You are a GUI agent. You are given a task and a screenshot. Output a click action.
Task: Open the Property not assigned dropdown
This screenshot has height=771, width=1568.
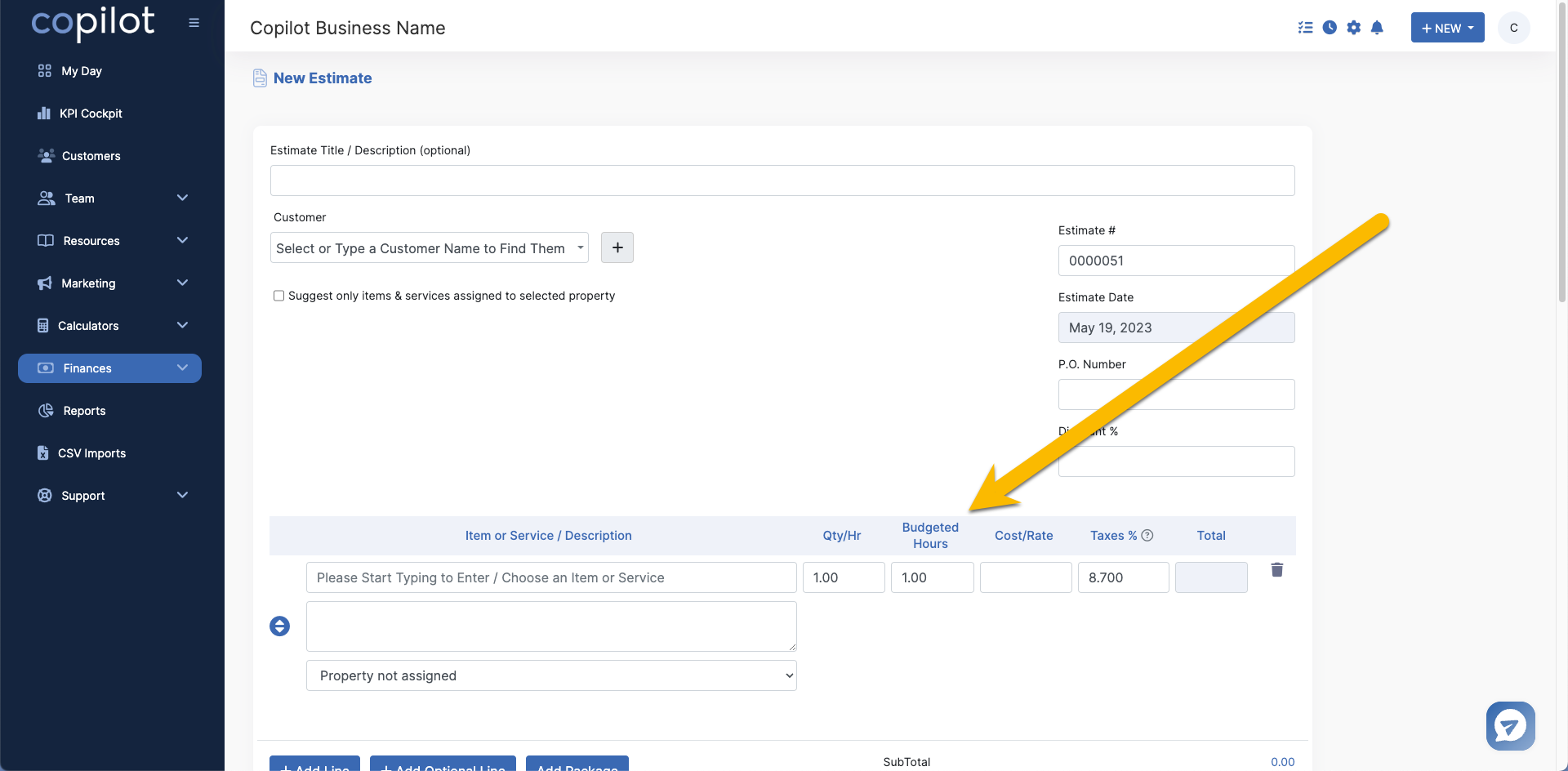tap(551, 675)
